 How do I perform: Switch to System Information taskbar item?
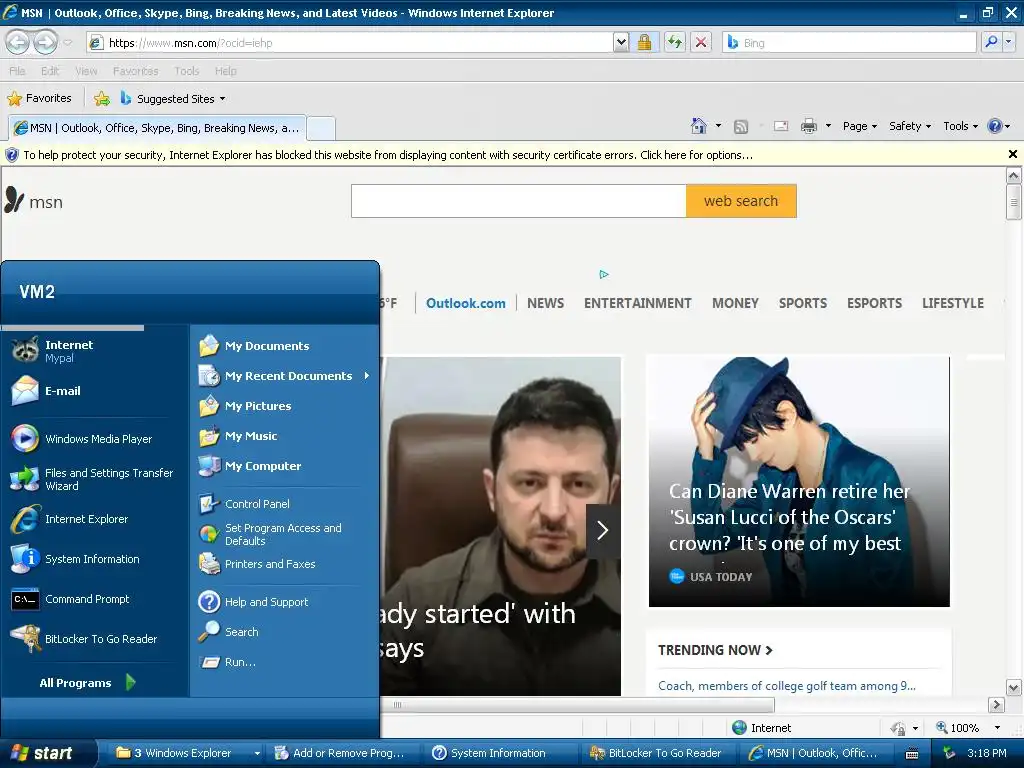pyautogui.click(x=500, y=753)
